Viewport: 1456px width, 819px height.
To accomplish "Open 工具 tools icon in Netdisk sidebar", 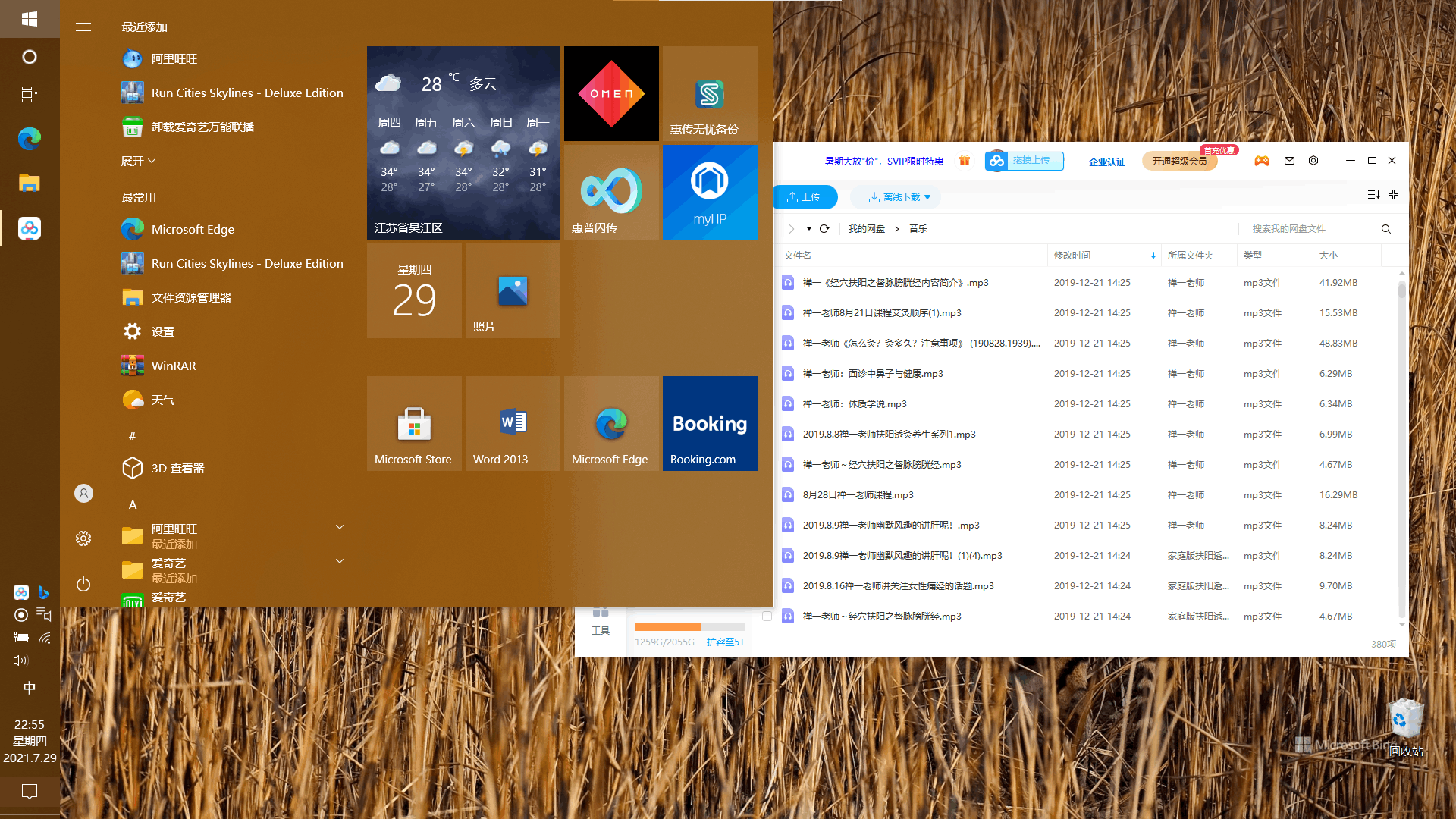I will (x=601, y=622).
